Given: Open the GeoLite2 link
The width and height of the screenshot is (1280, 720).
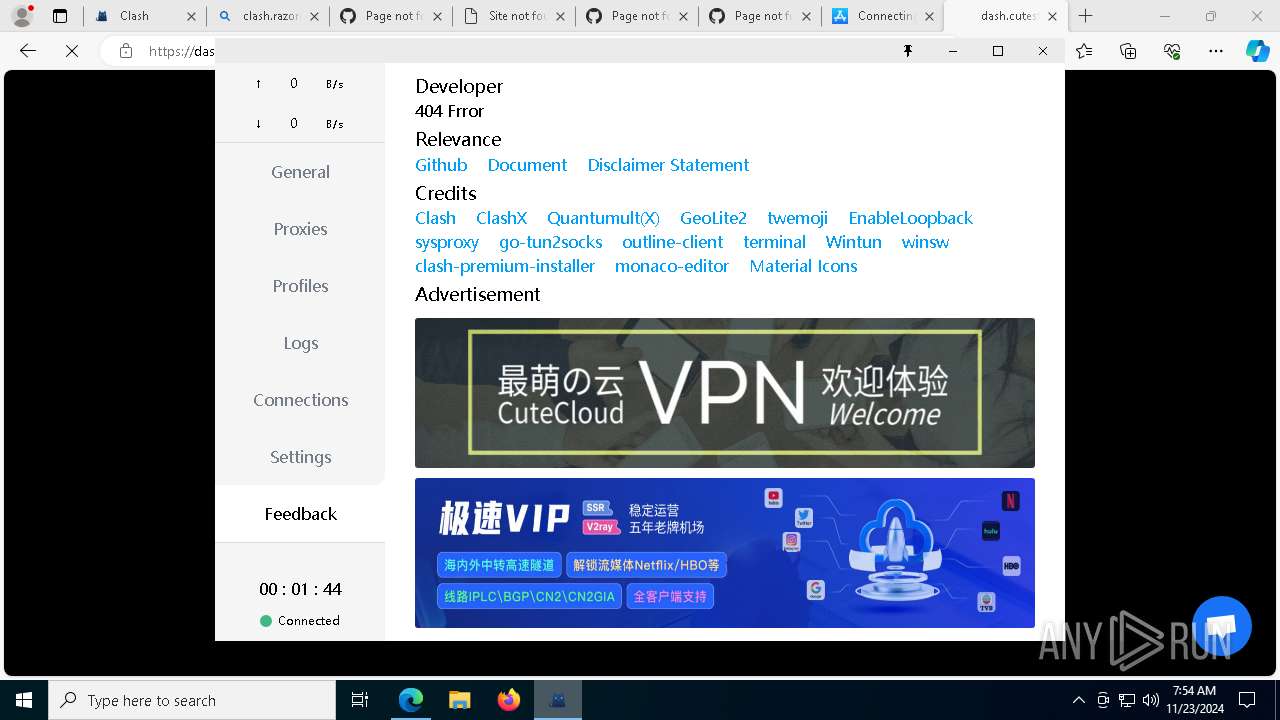Looking at the screenshot, I should [x=713, y=218].
